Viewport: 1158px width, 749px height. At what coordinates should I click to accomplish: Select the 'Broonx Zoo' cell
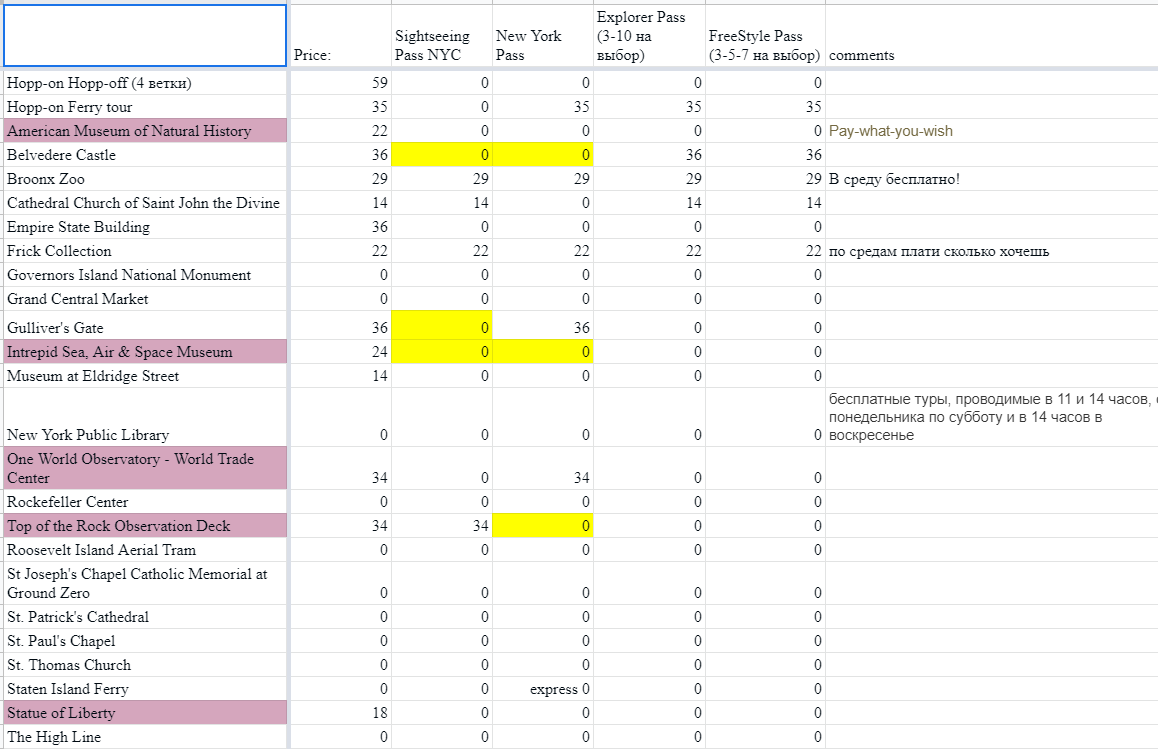click(x=145, y=179)
